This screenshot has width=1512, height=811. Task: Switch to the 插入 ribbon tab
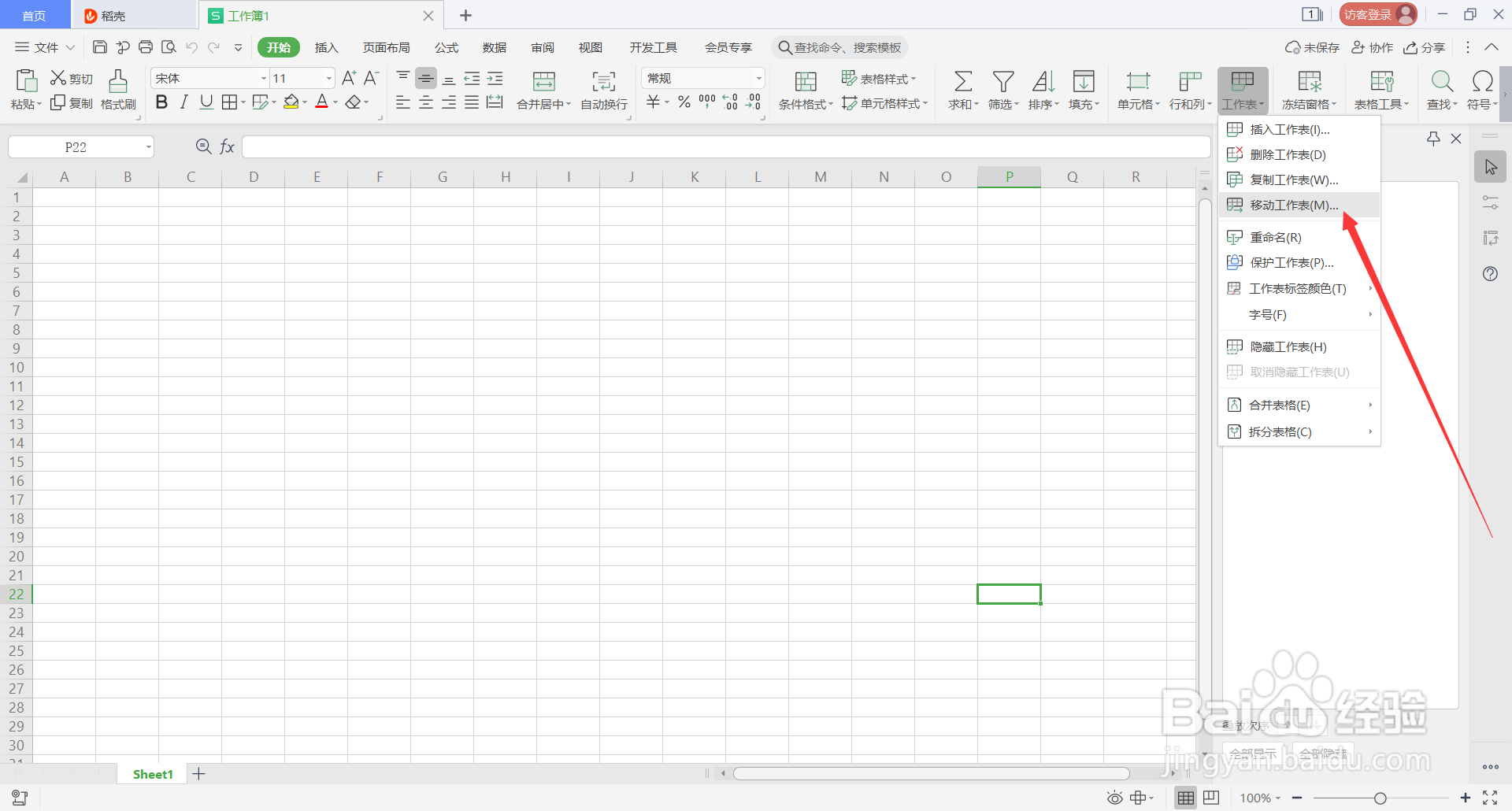tap(326, 47)
